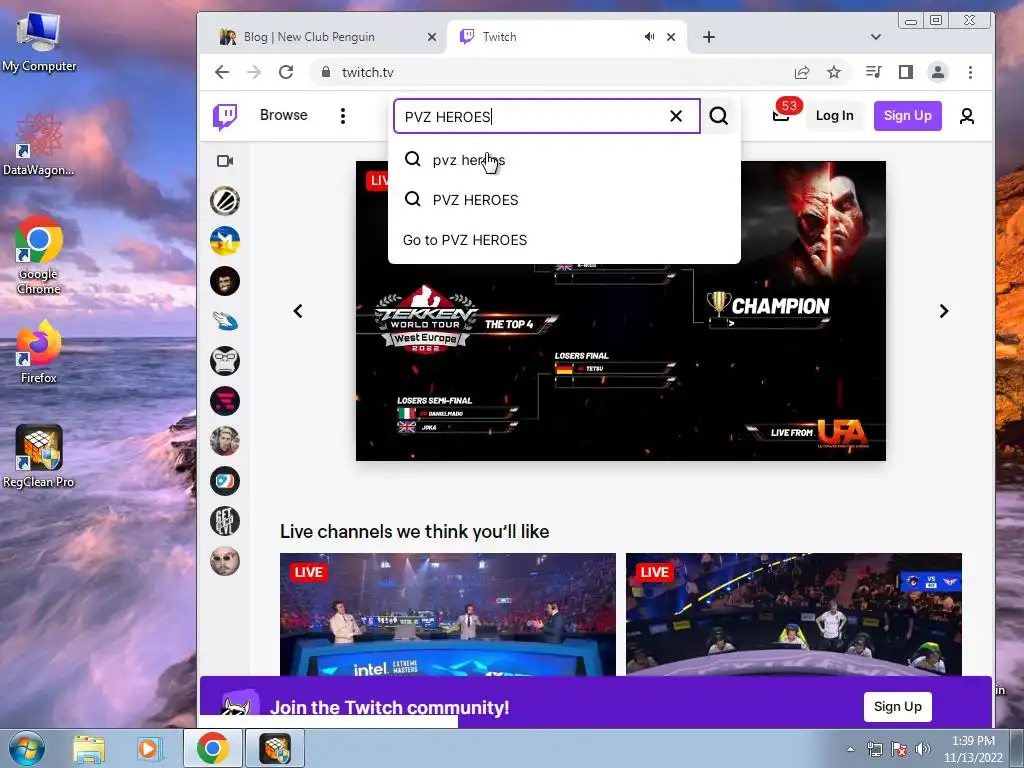
Task: Open the pink E logo channel avatar
Action: click(x=225, y=401)
